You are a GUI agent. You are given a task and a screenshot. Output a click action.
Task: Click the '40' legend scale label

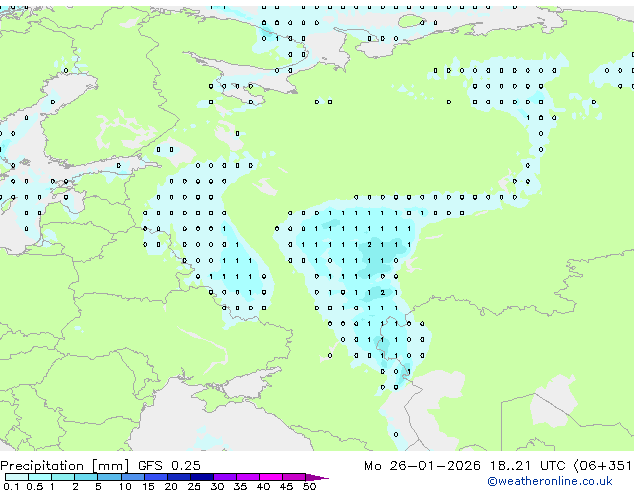[263, 486]
